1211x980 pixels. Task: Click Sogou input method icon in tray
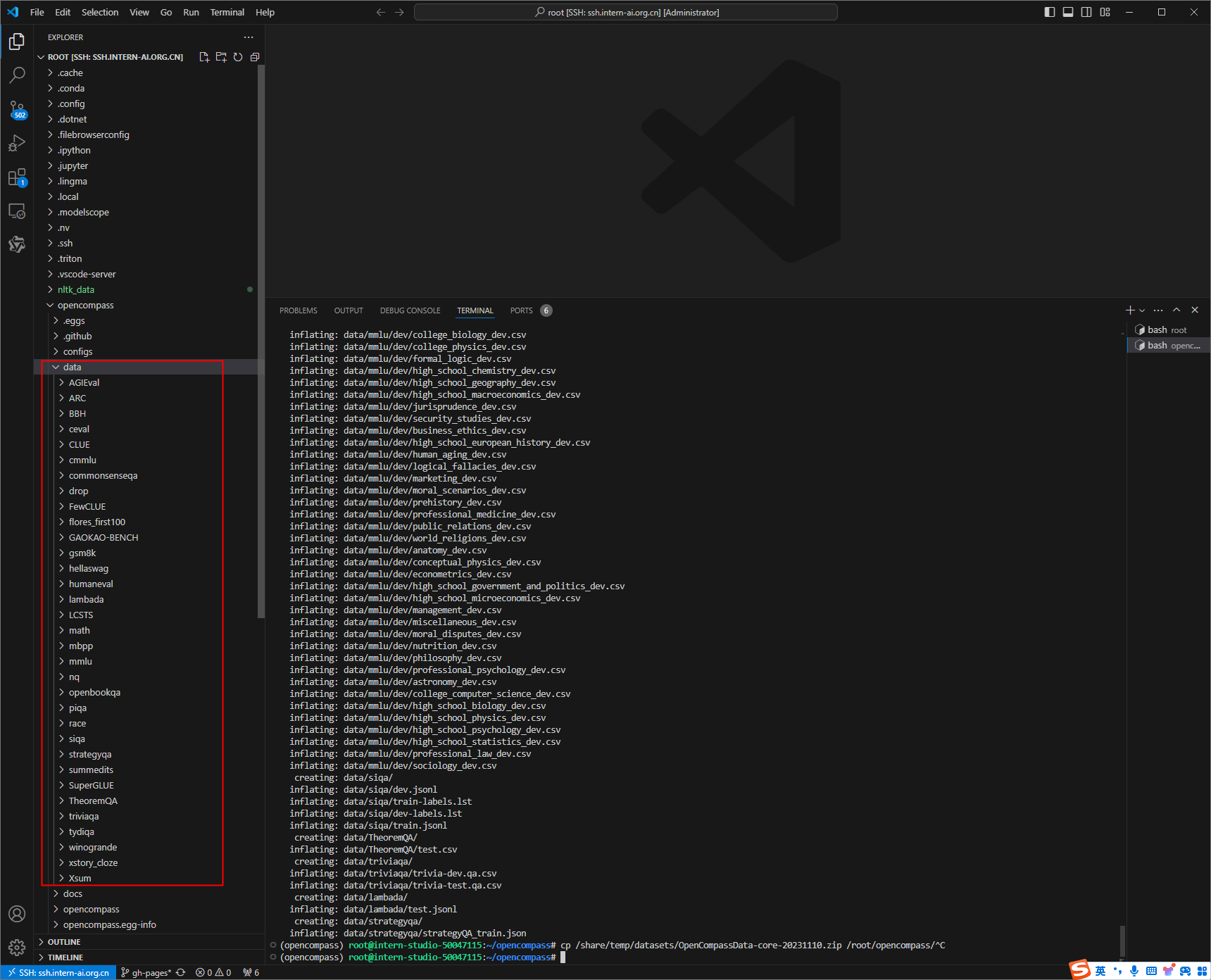coord(1081,970)
